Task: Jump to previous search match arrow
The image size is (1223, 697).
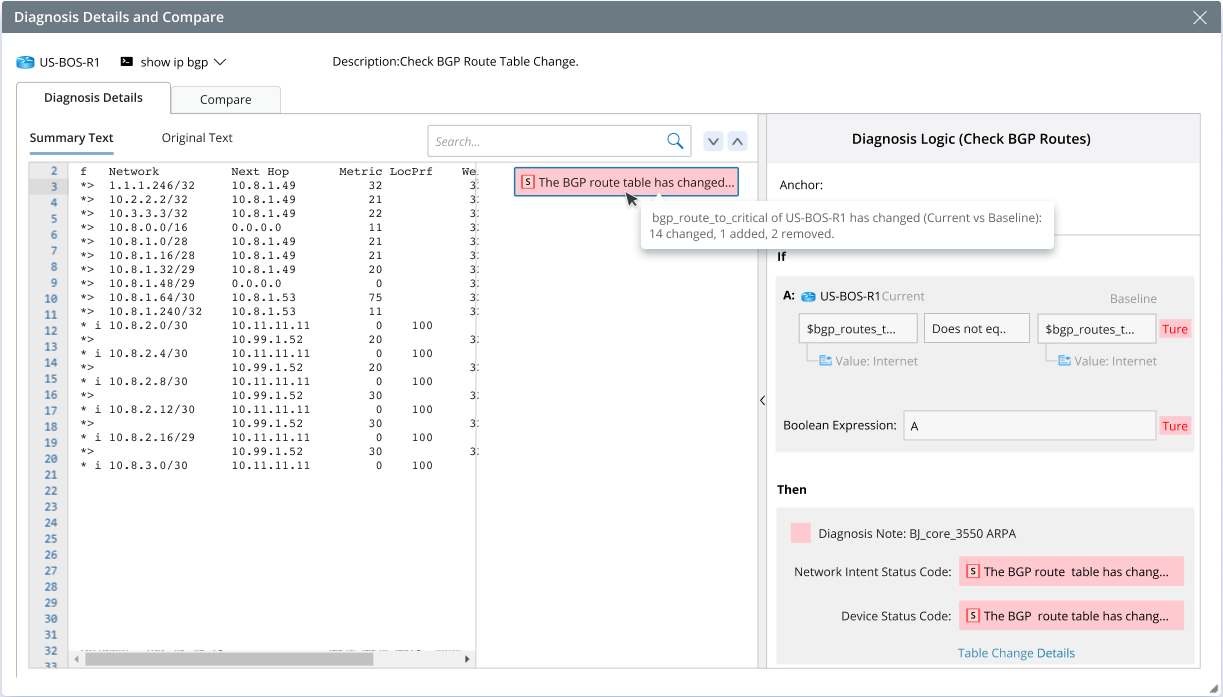Action: coord(736,141)
